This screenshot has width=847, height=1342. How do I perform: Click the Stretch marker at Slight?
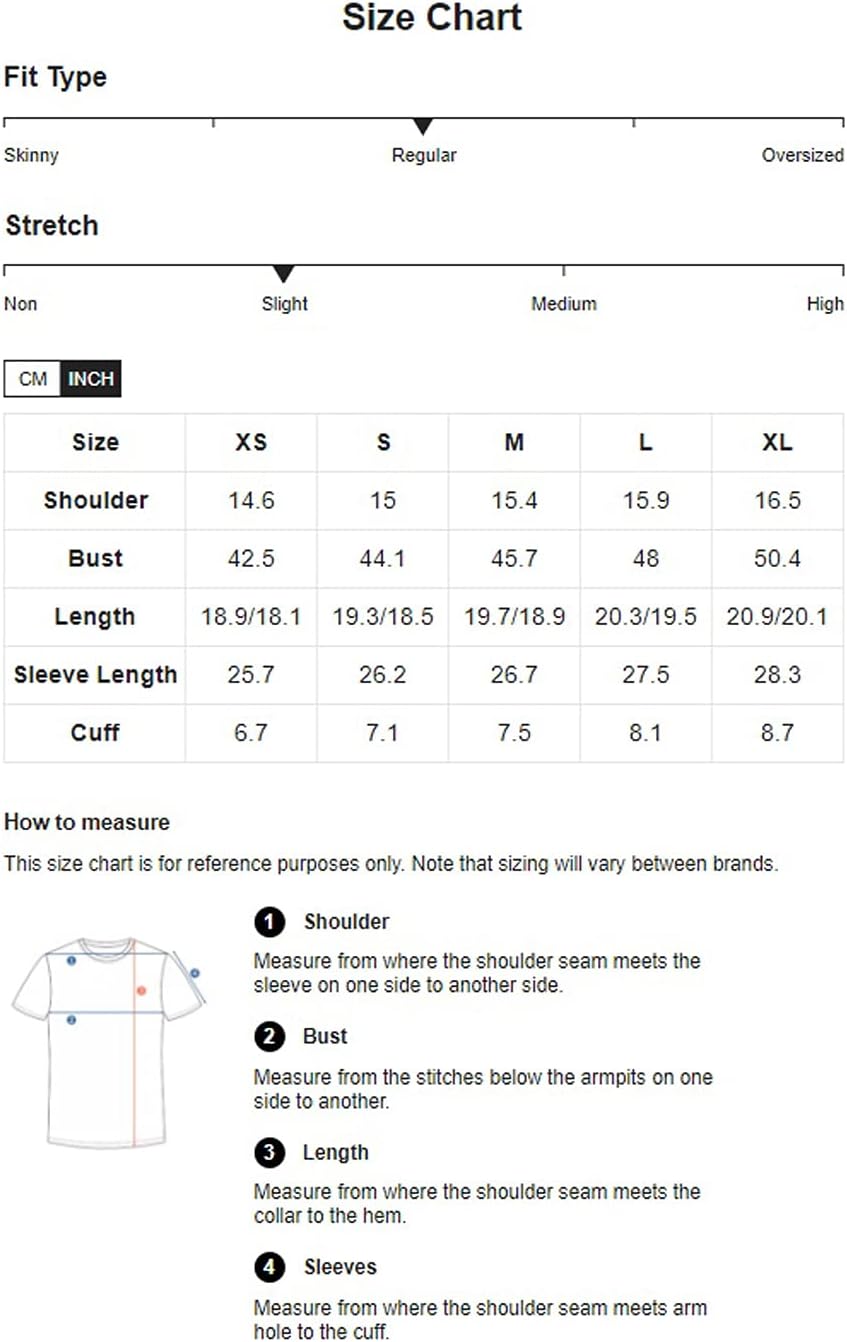click(284, 274)
